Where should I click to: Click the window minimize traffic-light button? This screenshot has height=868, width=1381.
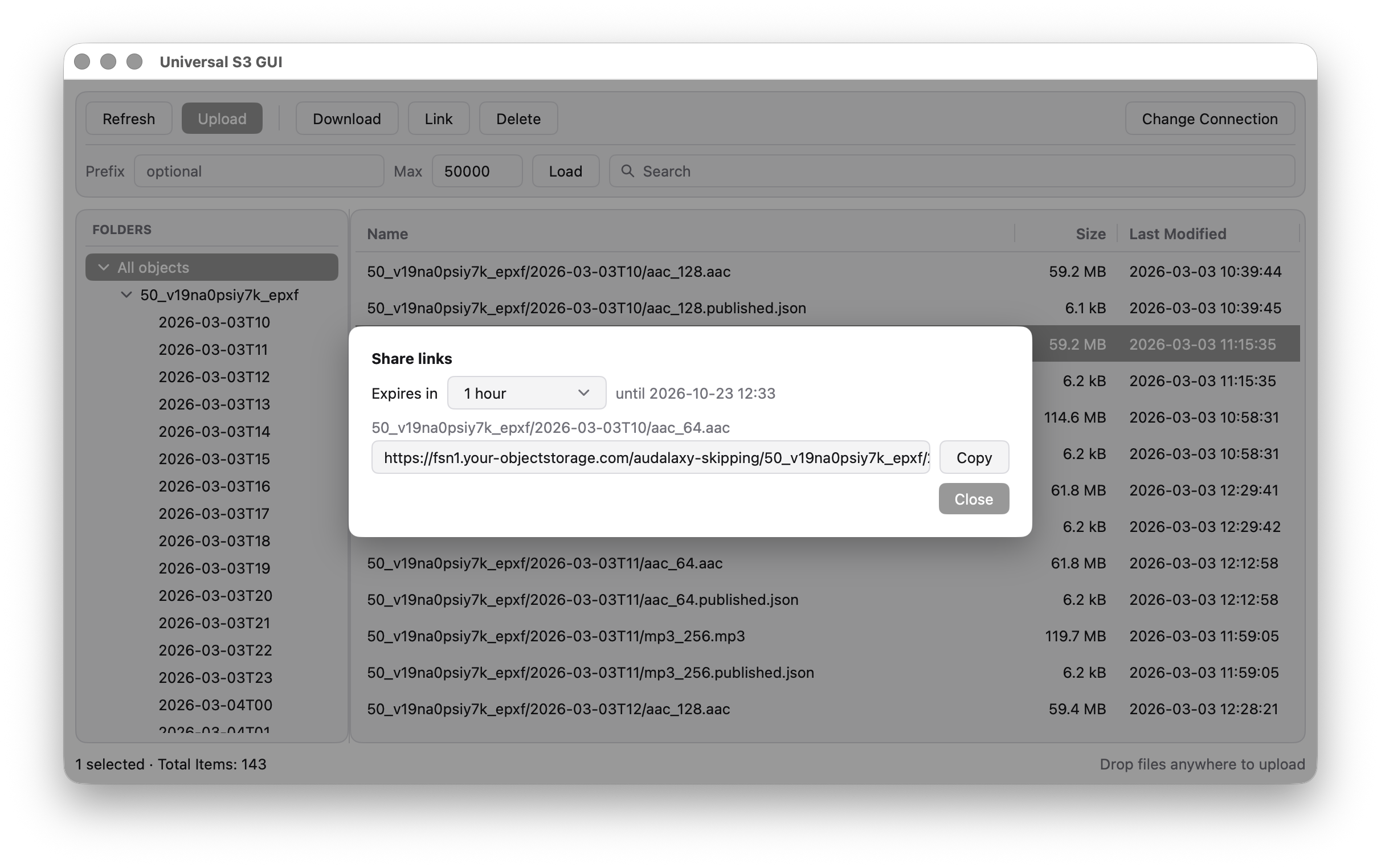[108, 62]
